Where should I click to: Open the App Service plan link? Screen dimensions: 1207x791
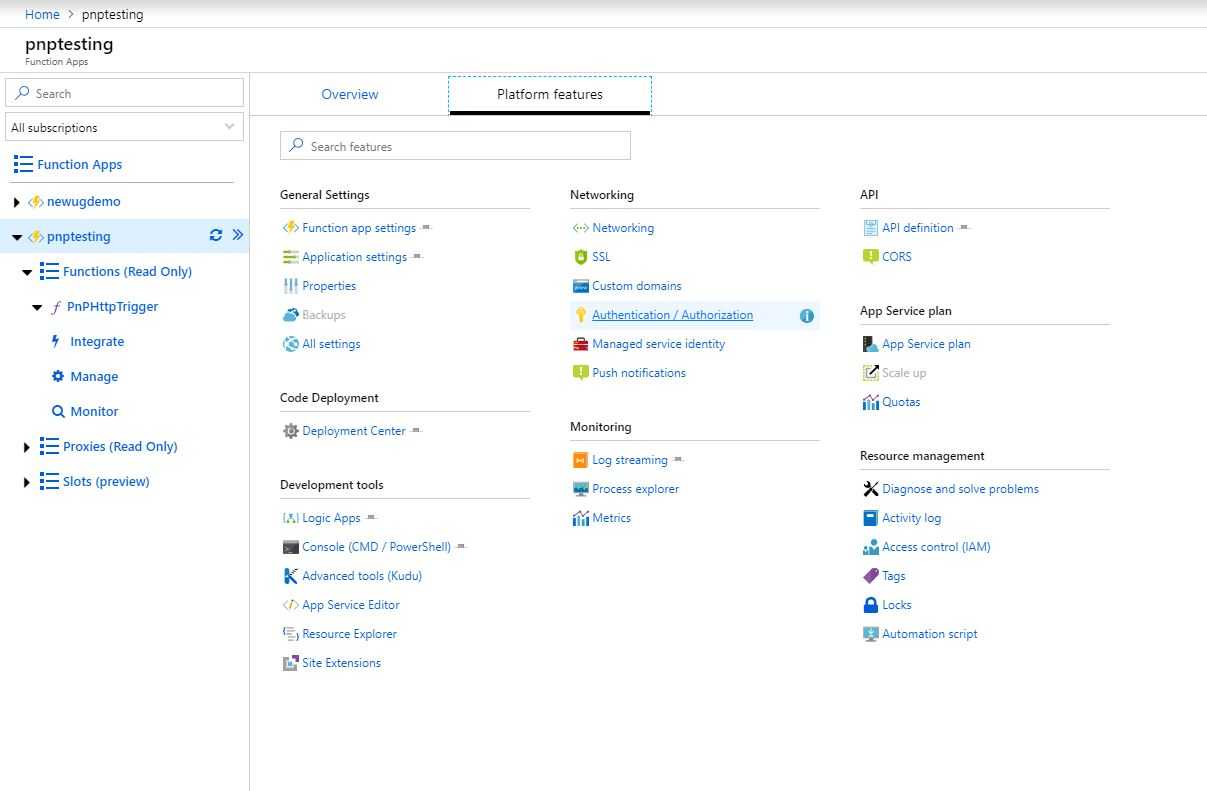point(926,344)
